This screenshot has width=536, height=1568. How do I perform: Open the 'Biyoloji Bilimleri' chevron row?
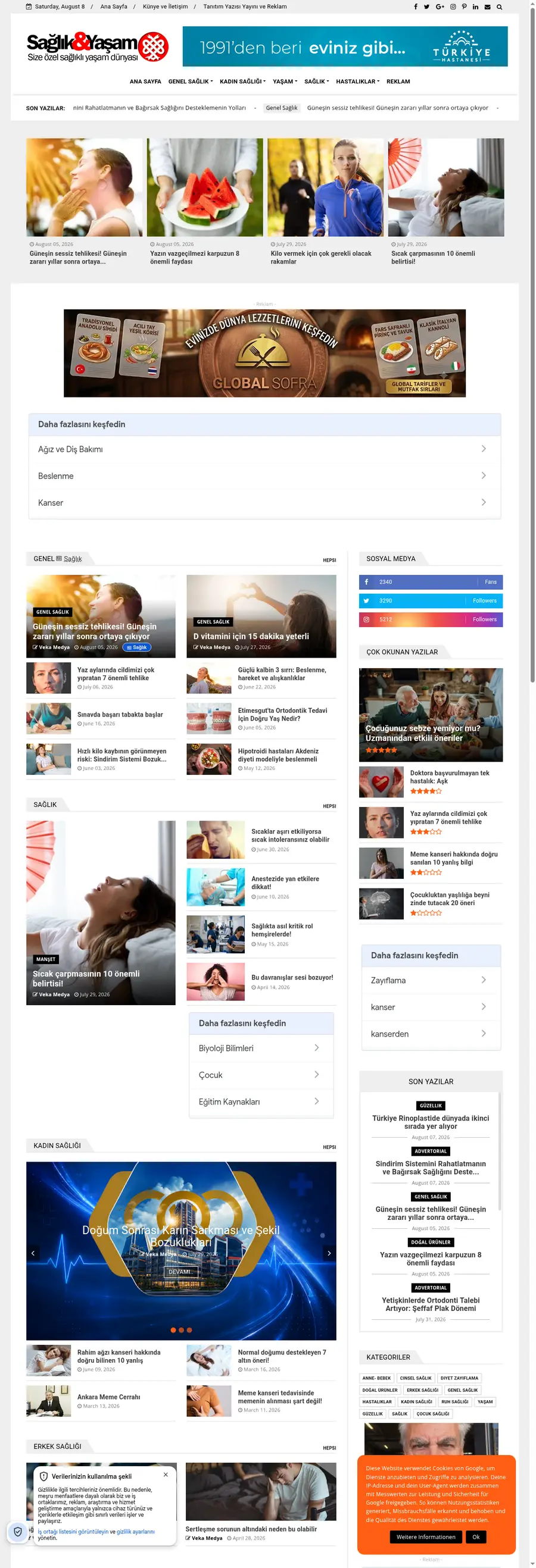261,1048
